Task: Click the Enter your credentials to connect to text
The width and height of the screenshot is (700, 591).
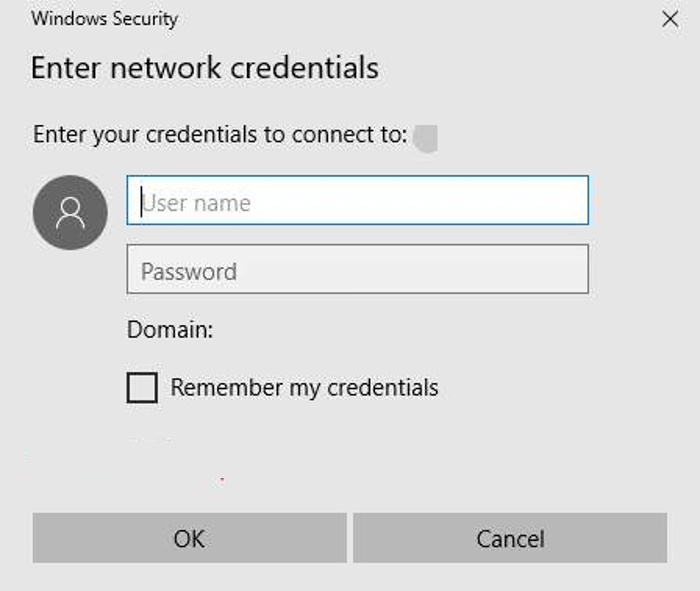Action: point(219,134)
